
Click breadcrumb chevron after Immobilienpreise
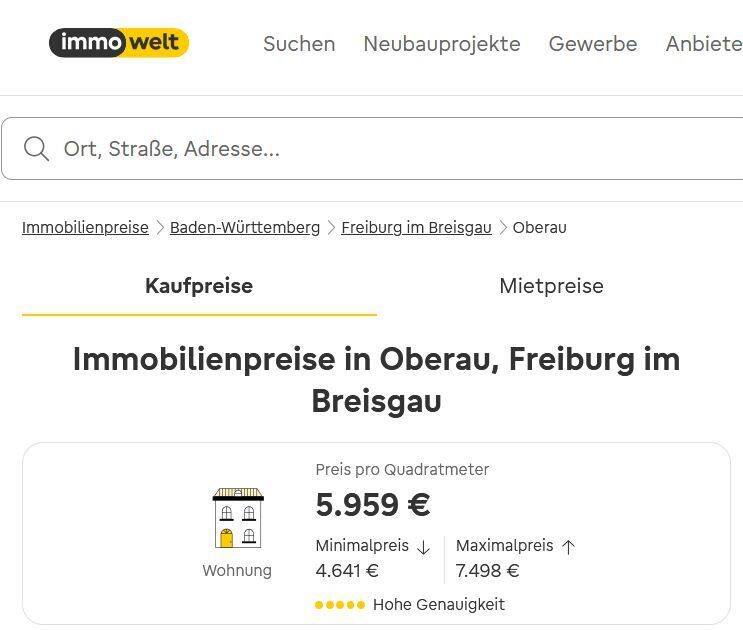160,228
